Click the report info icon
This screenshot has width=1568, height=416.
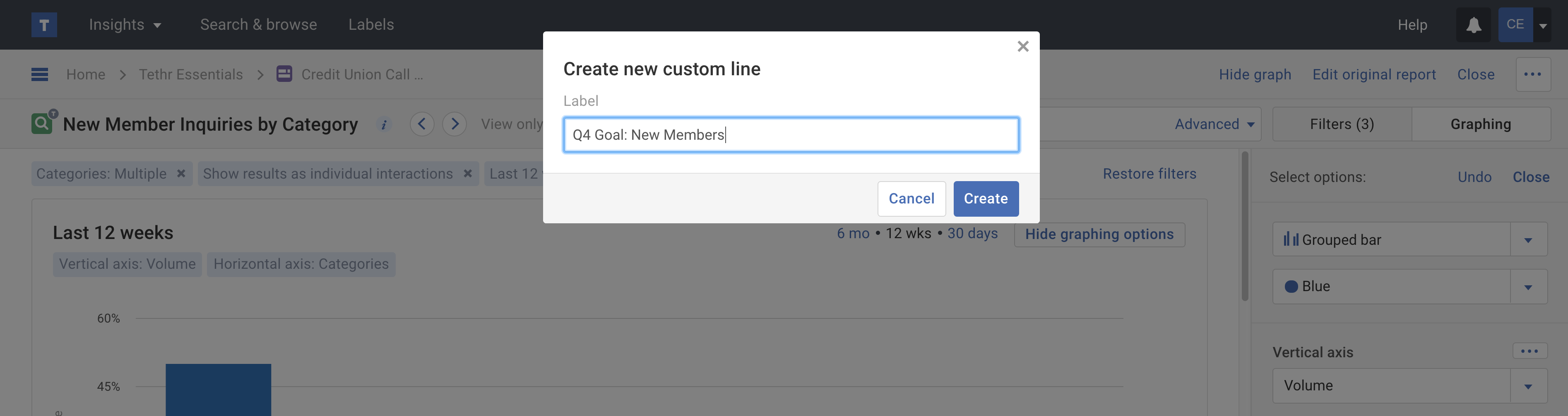[383, 125]
